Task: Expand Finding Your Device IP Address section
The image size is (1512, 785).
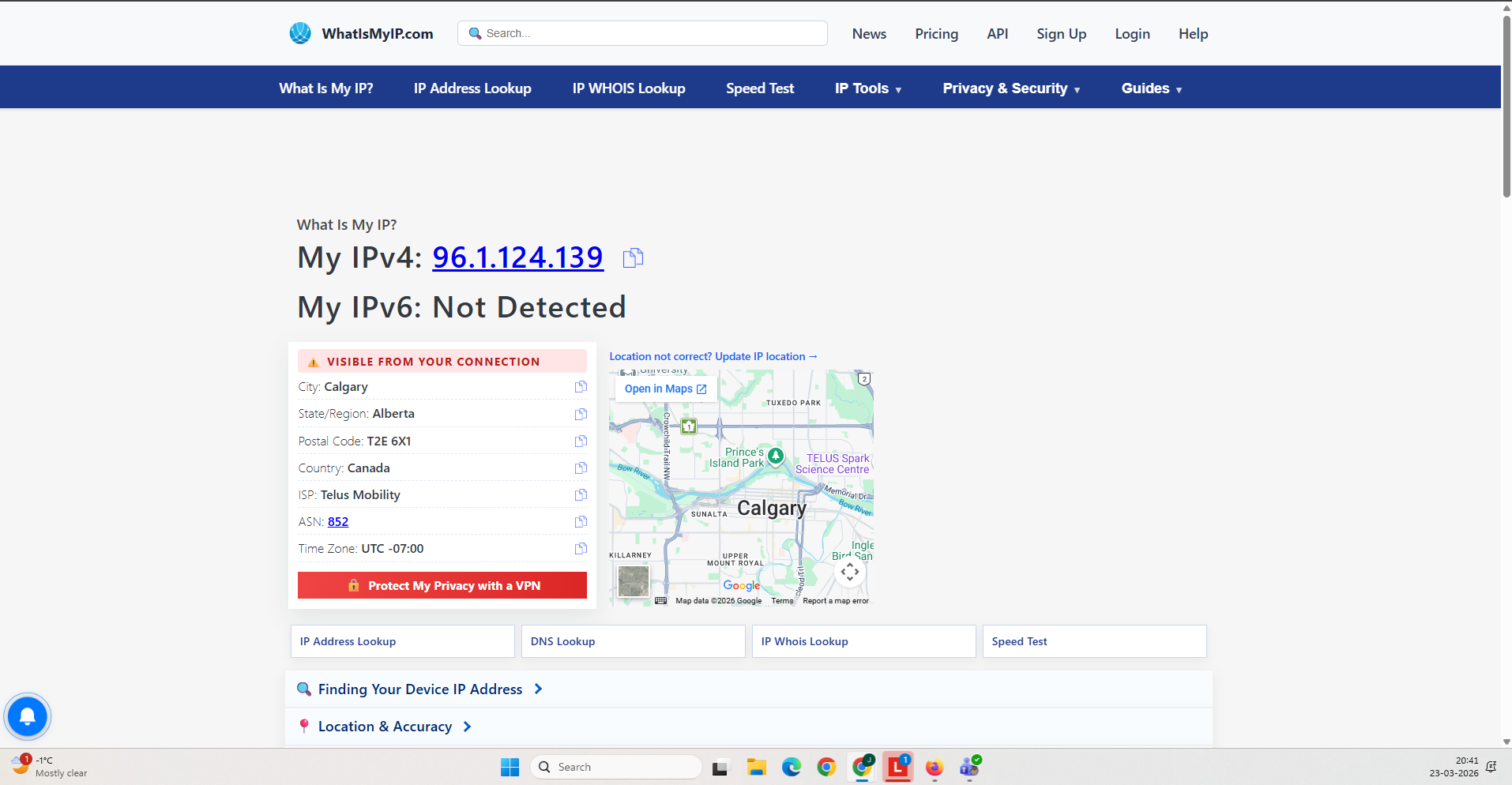Action: 420,689
